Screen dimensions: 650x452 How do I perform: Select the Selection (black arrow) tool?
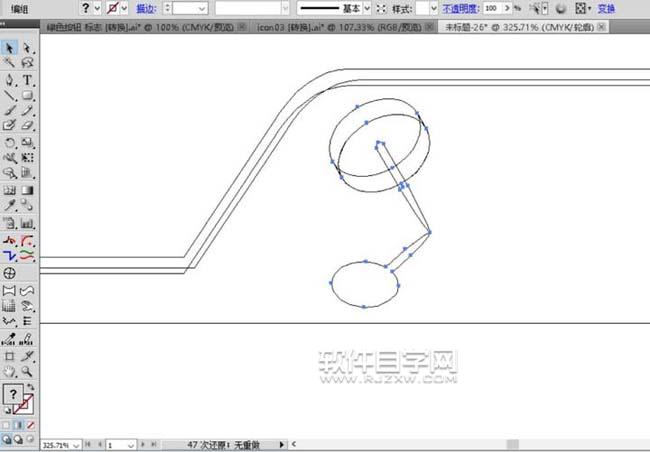(x=9, y=48)
